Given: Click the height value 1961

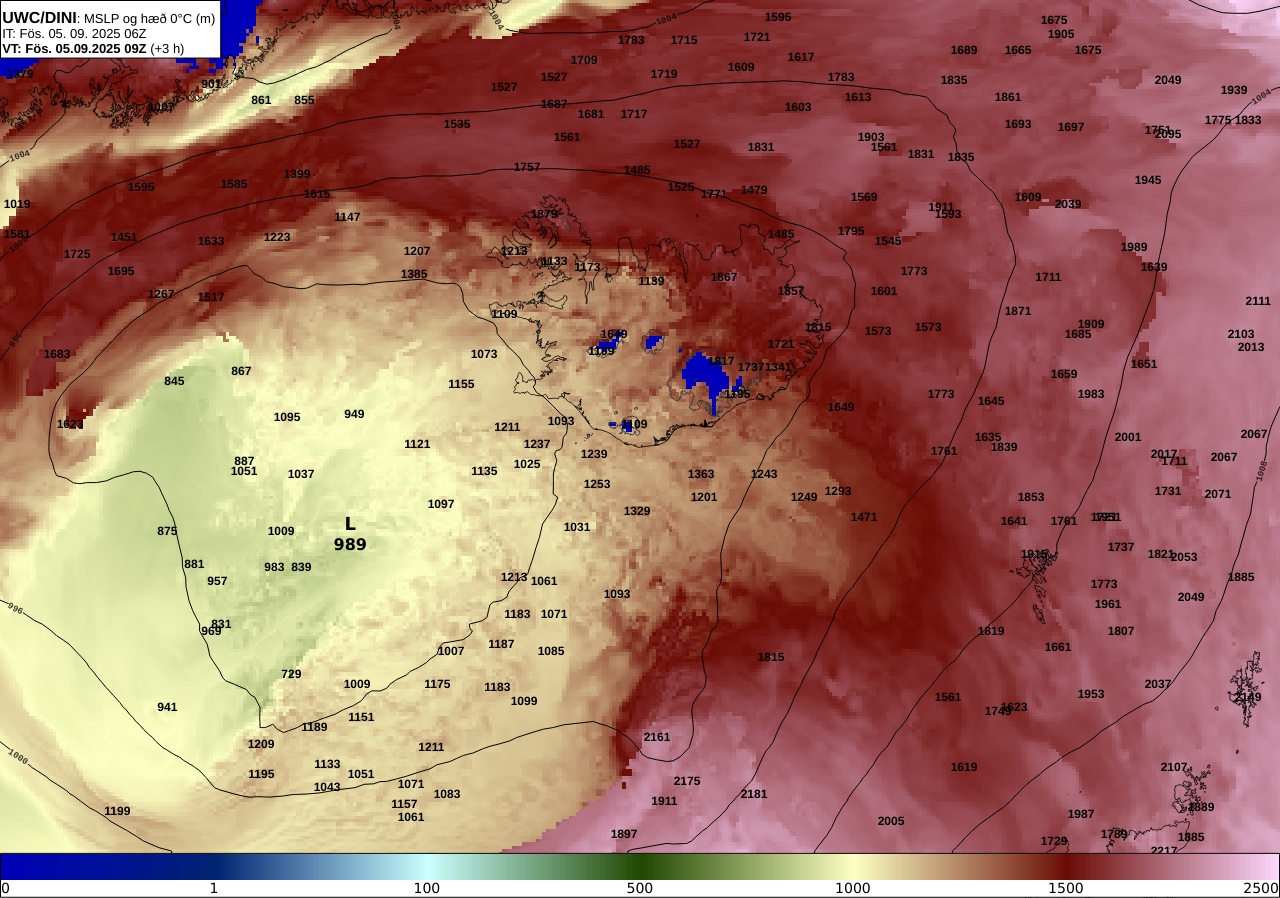Looking at the screenshot, I should click(x=1108, y=604).
